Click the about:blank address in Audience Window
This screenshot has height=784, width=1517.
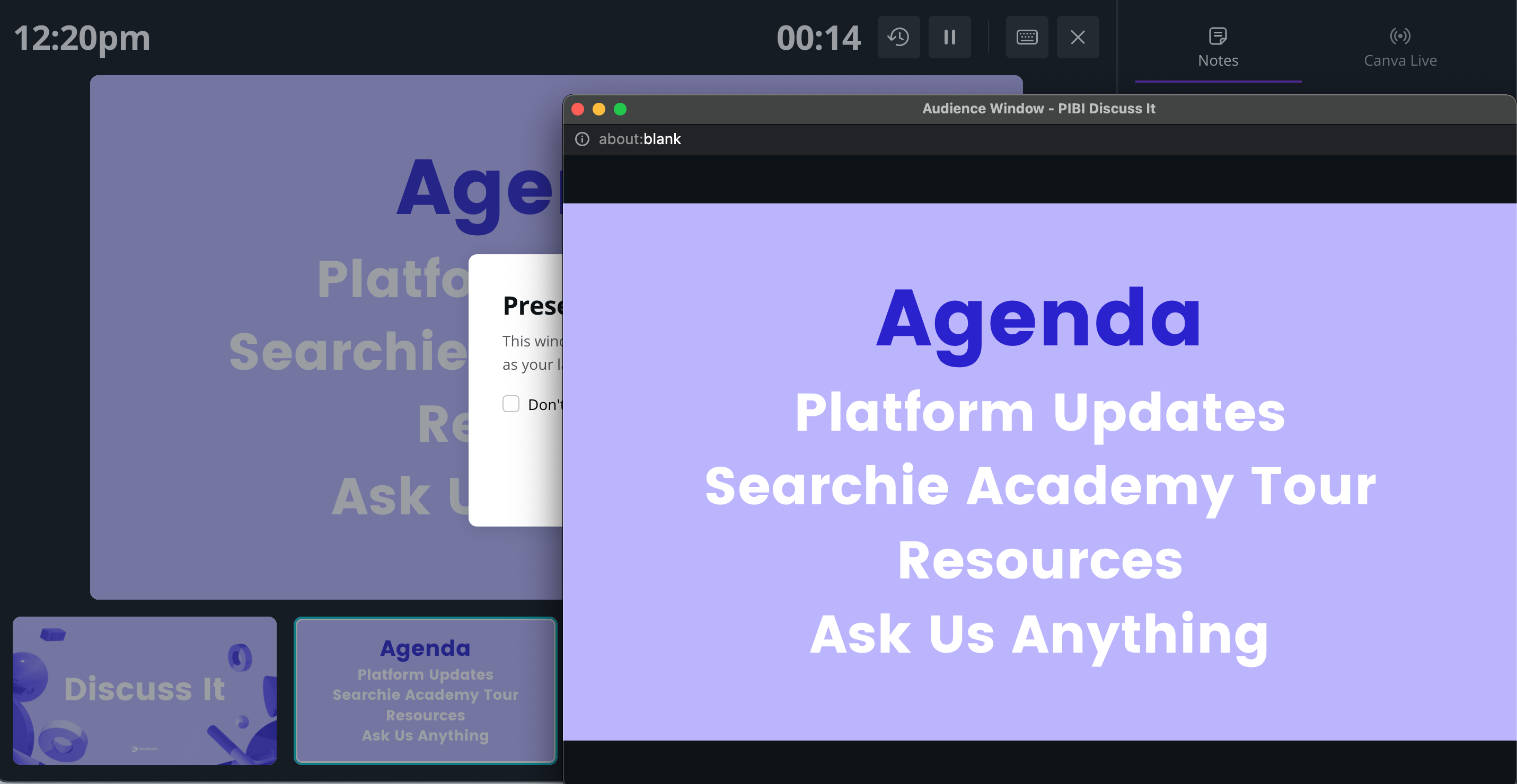click(x=640, y=139)
